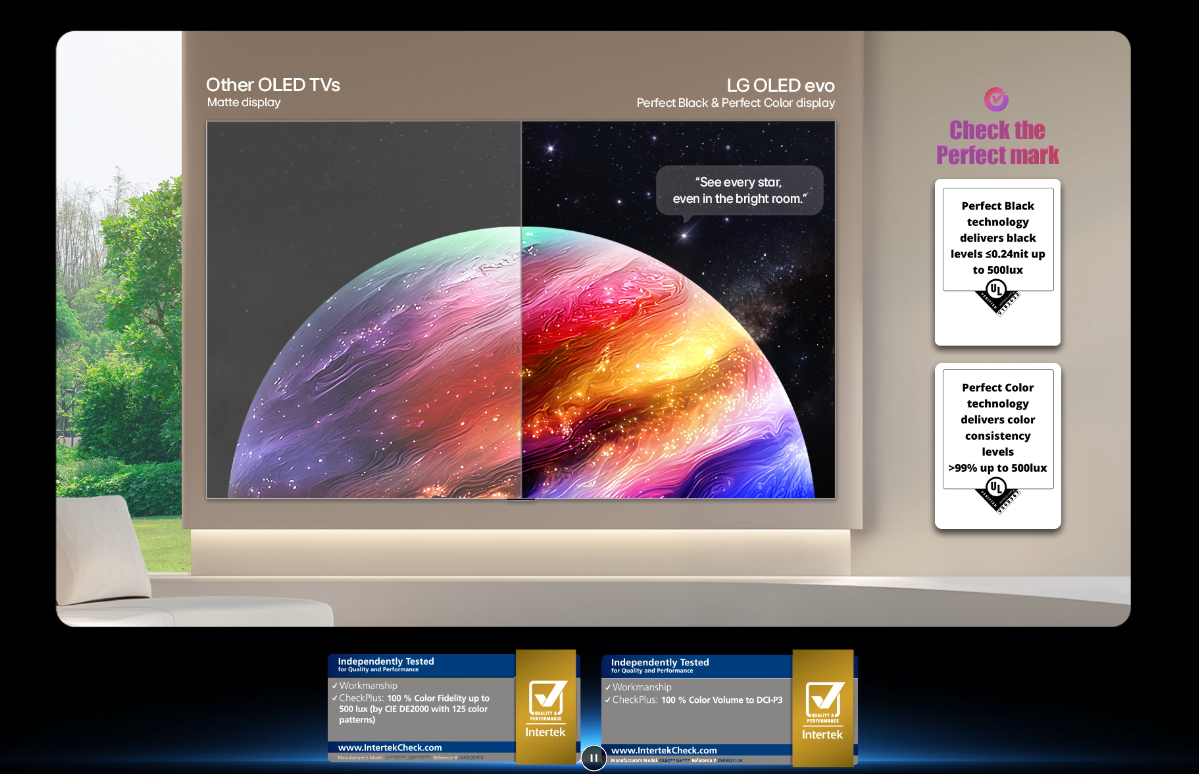Click the purple checkmark icon above 'Check the Perfect mark'
1199x775 pixels.
coord(996,99)
